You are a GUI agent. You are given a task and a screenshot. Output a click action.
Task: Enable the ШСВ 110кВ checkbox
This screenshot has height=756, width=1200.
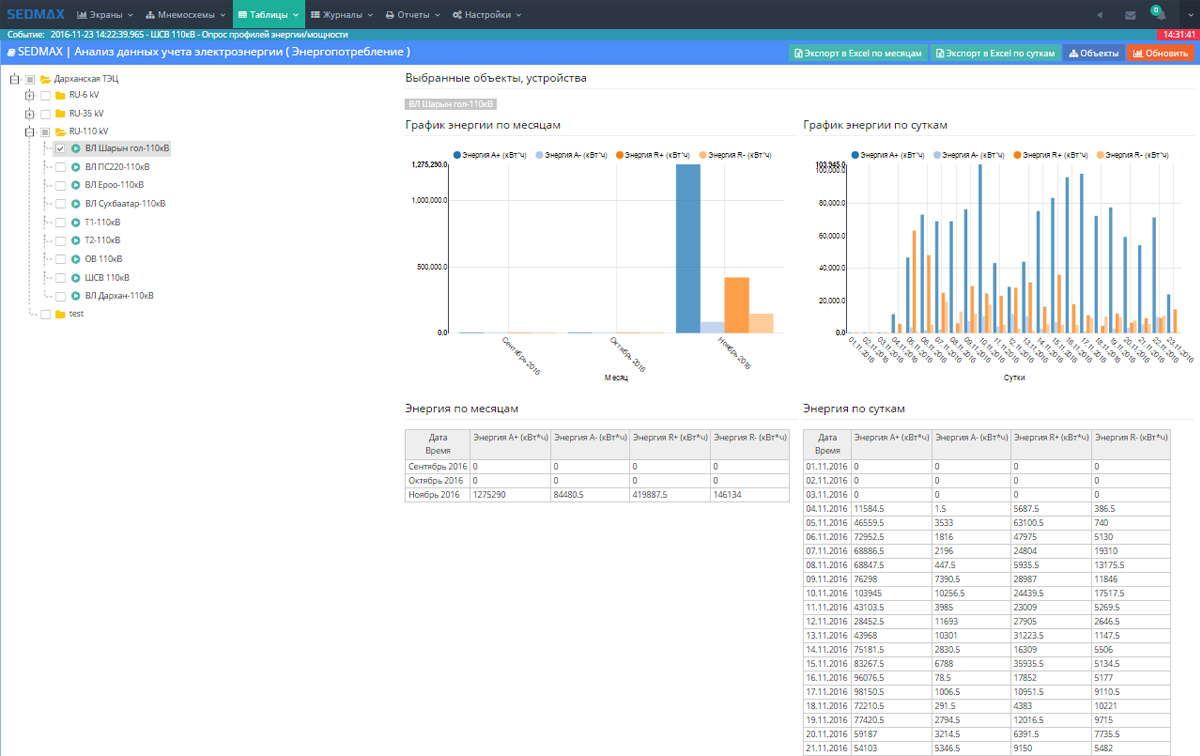(61, 278)
